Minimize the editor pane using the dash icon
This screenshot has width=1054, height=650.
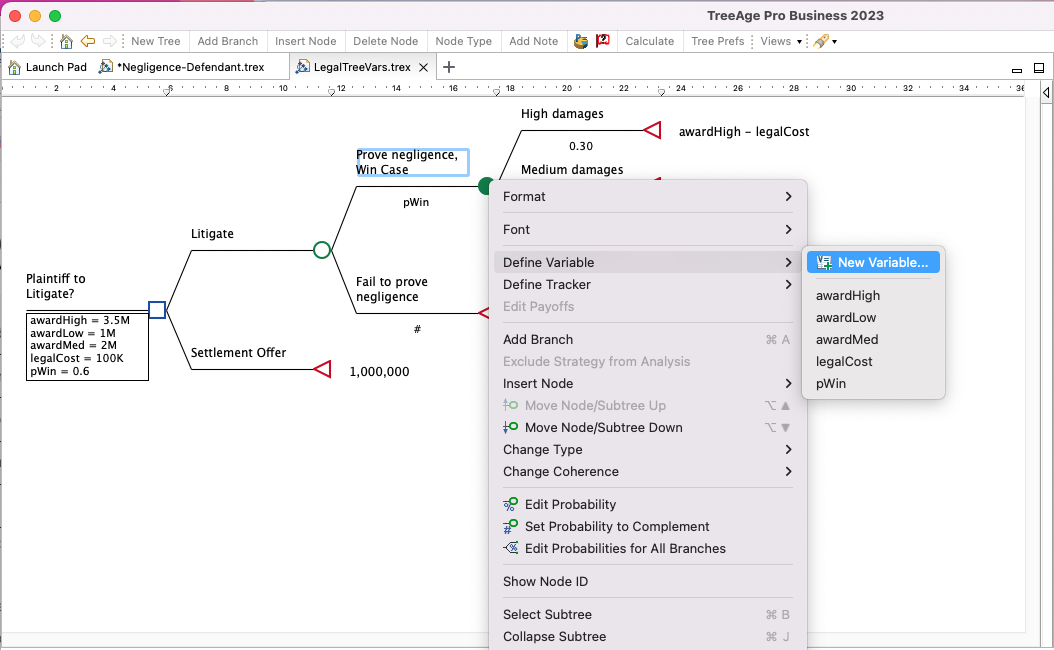1017,69
